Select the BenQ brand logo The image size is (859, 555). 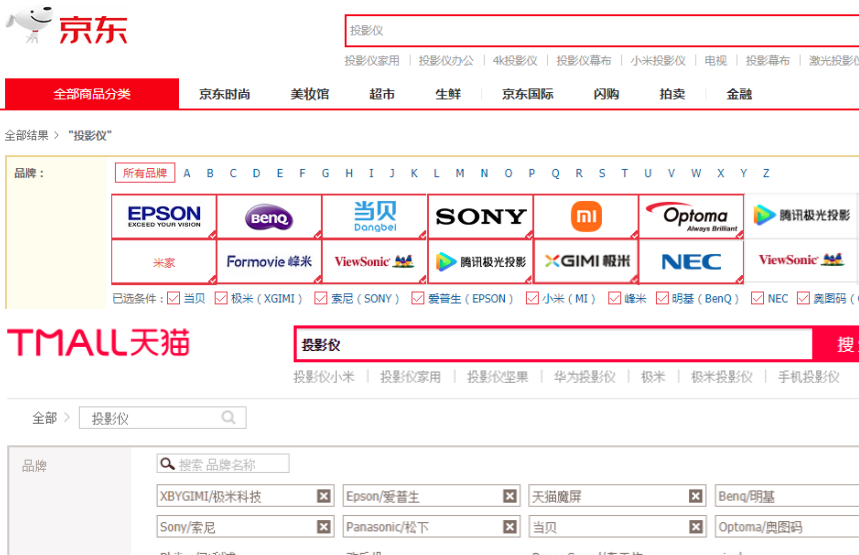pos(269,216)
